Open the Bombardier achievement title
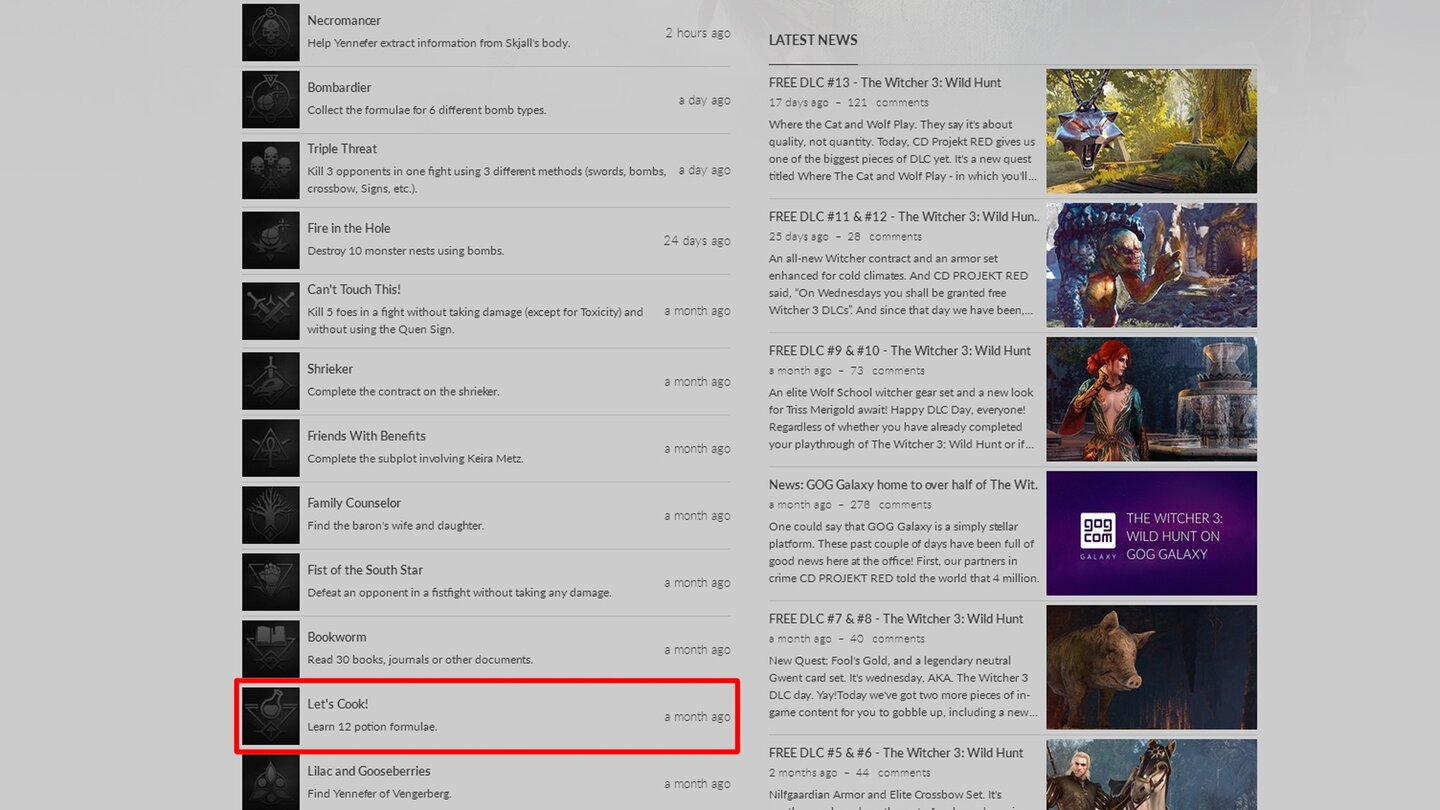This screenshot has width=1440, height=810. click(339, 88)
